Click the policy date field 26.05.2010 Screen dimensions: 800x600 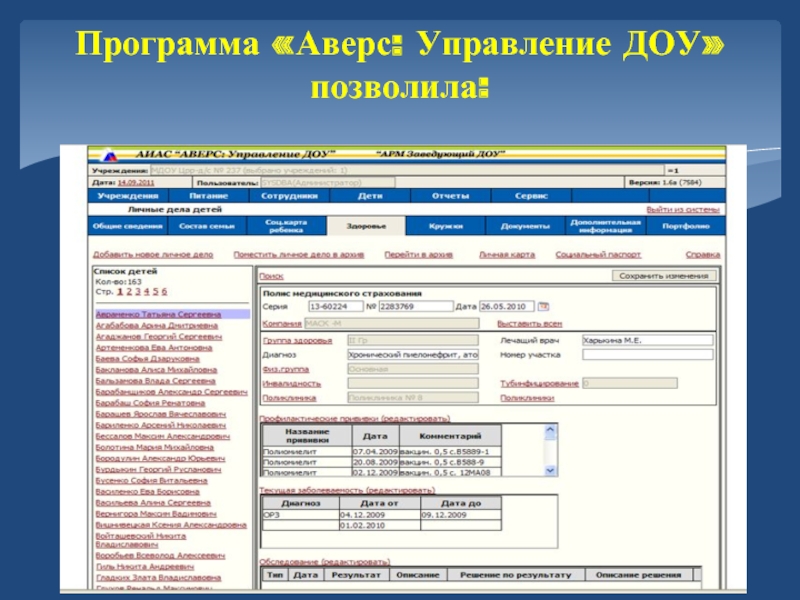click(507, 307)
